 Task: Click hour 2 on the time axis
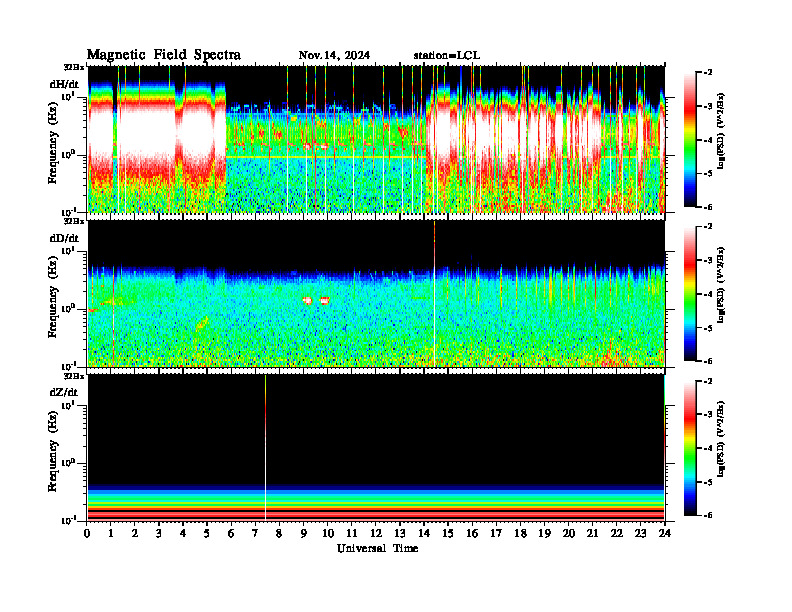pos(135,533)
